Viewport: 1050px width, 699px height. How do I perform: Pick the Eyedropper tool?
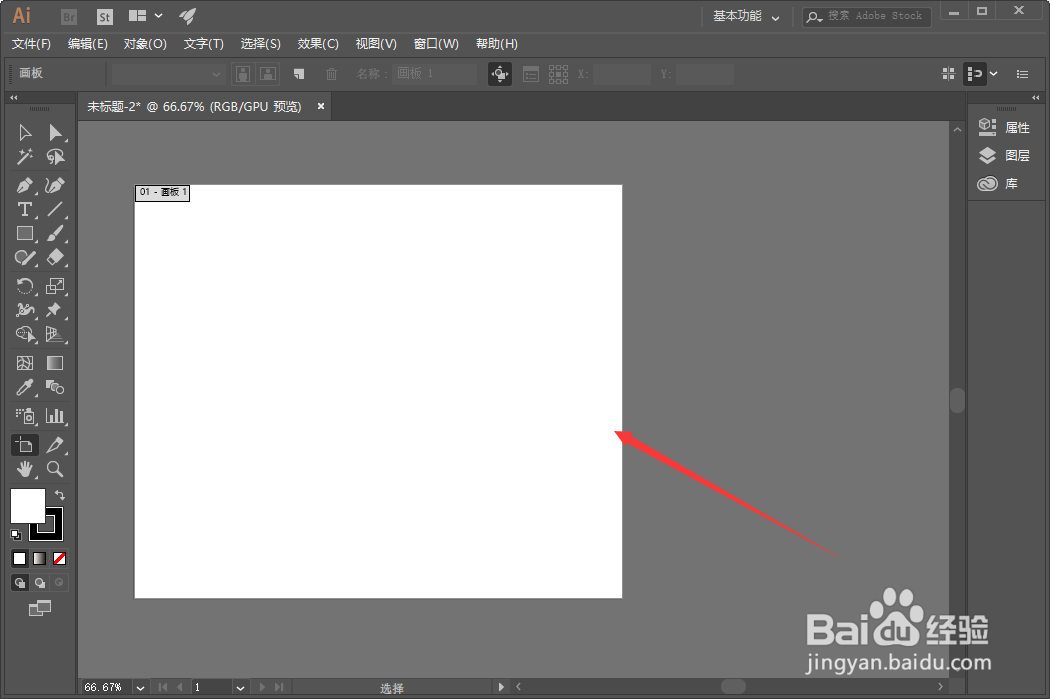25,387
